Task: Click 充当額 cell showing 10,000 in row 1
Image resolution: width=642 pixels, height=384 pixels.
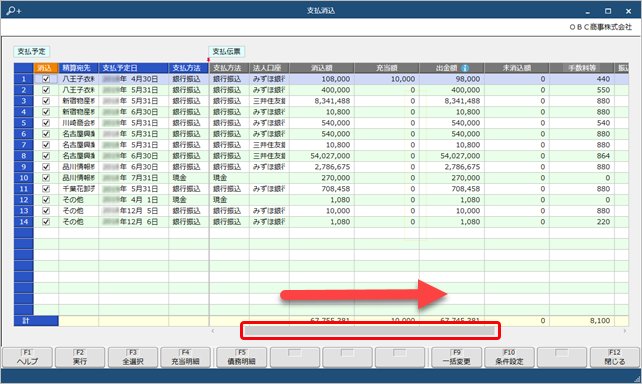Action: [x=387, y=79]
